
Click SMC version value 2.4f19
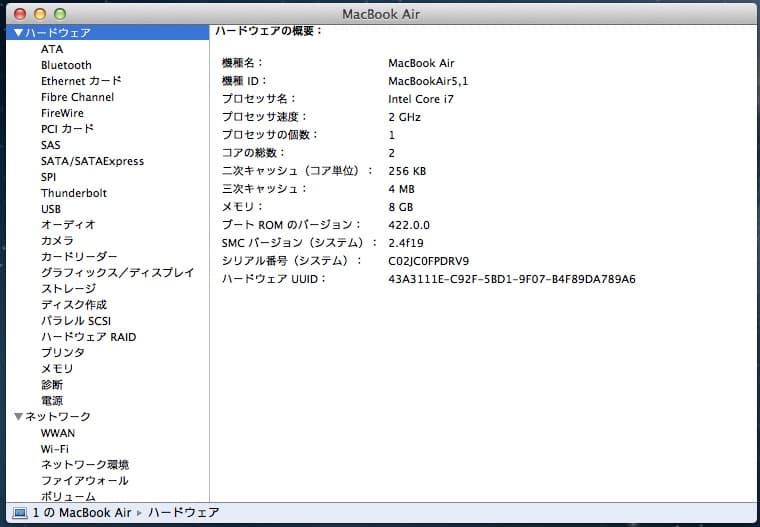tap(406, 243)
